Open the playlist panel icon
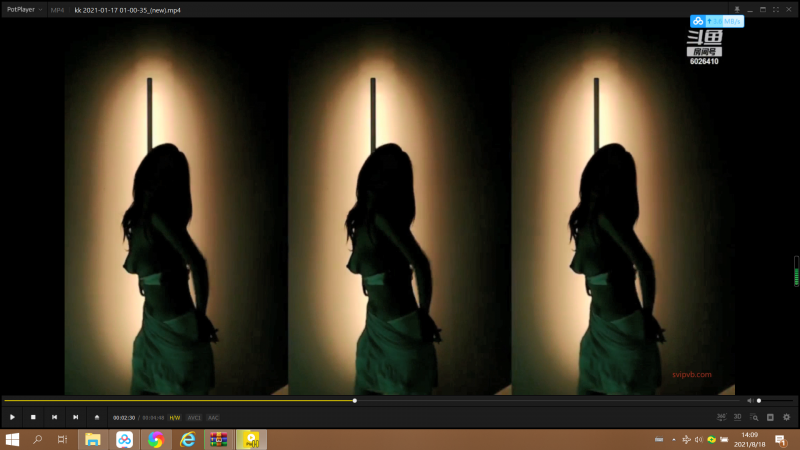 tap(770, 417)
